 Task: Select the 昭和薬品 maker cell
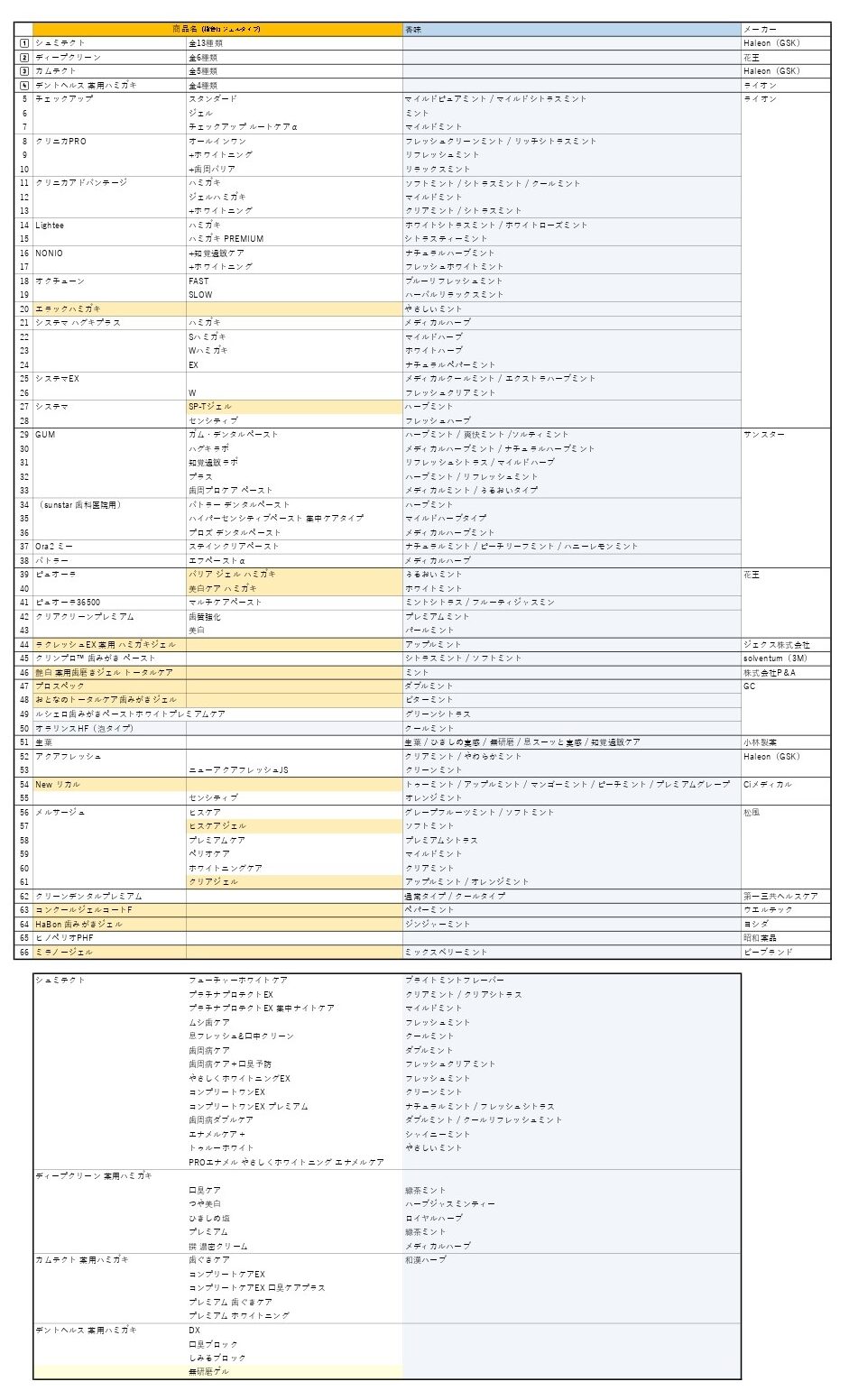pos(786,938)
